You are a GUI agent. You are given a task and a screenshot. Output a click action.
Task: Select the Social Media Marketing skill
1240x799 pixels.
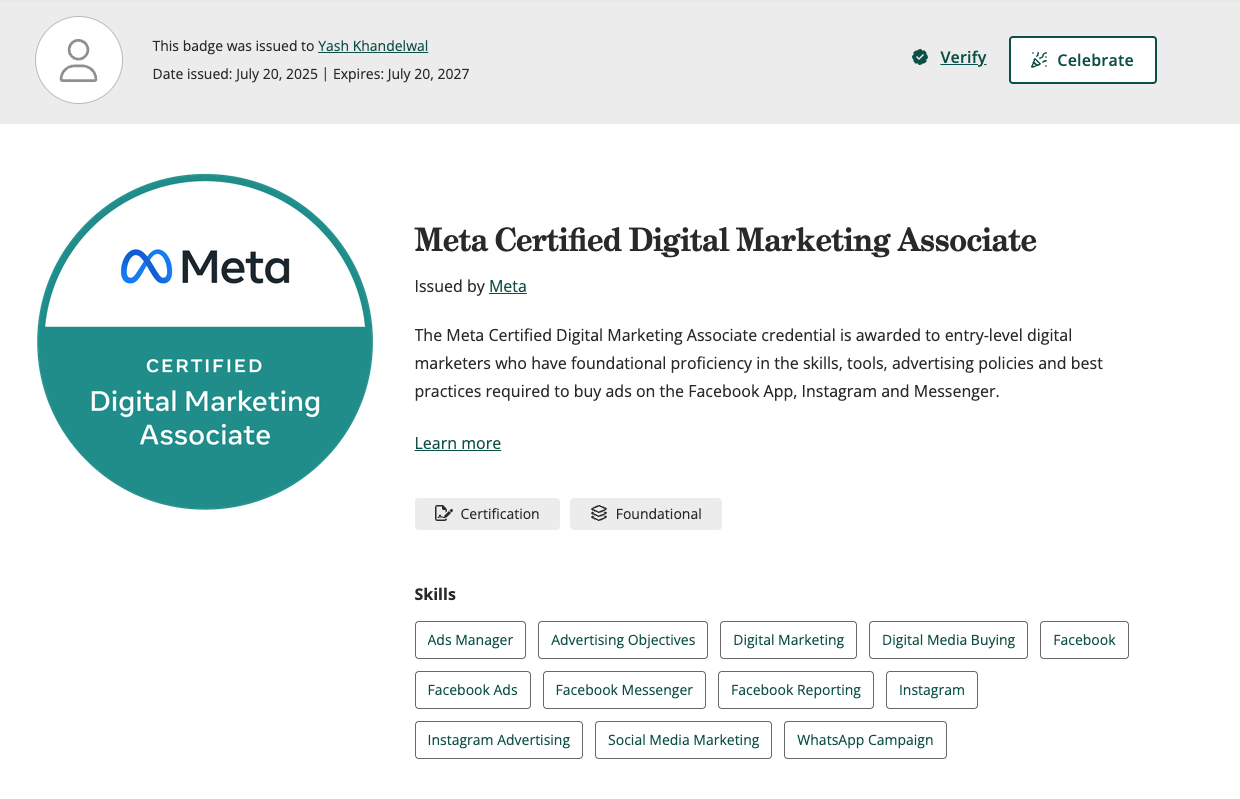pyautogui.click(x=683, y=740)
